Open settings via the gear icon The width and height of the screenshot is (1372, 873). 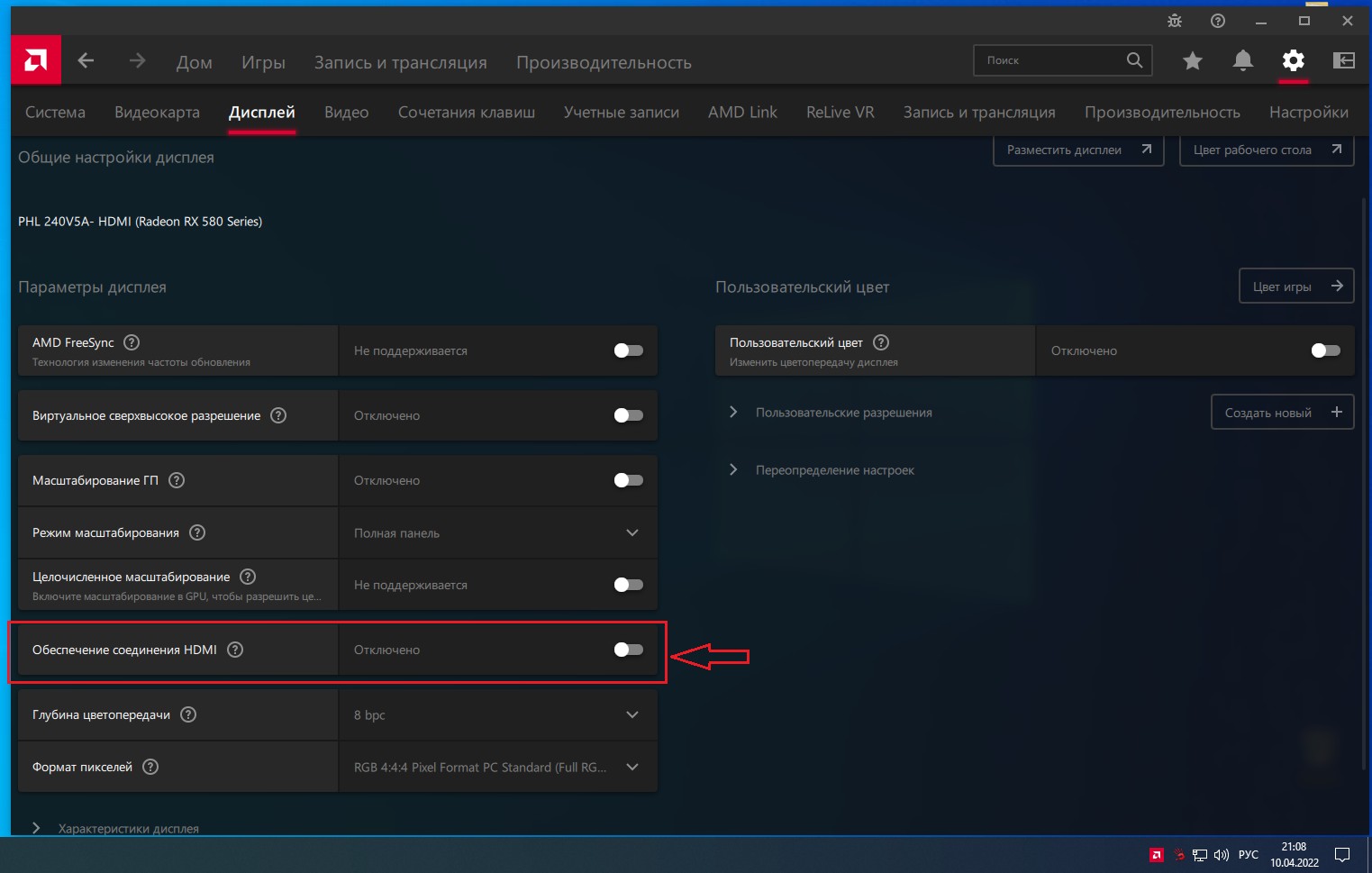coord(1294,60)
